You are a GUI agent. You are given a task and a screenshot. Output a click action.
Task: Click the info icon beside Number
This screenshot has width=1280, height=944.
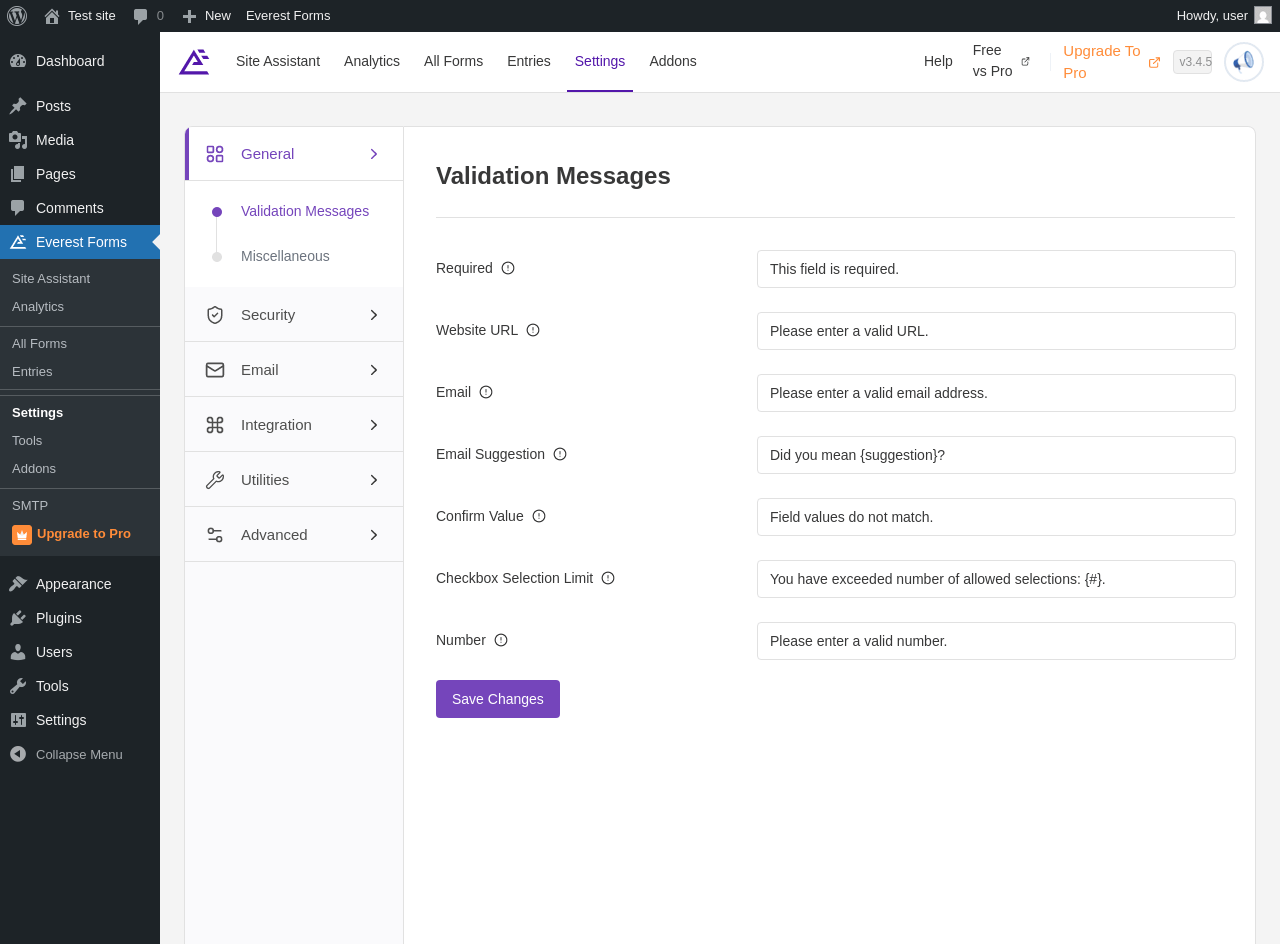[x=501, y=640]
